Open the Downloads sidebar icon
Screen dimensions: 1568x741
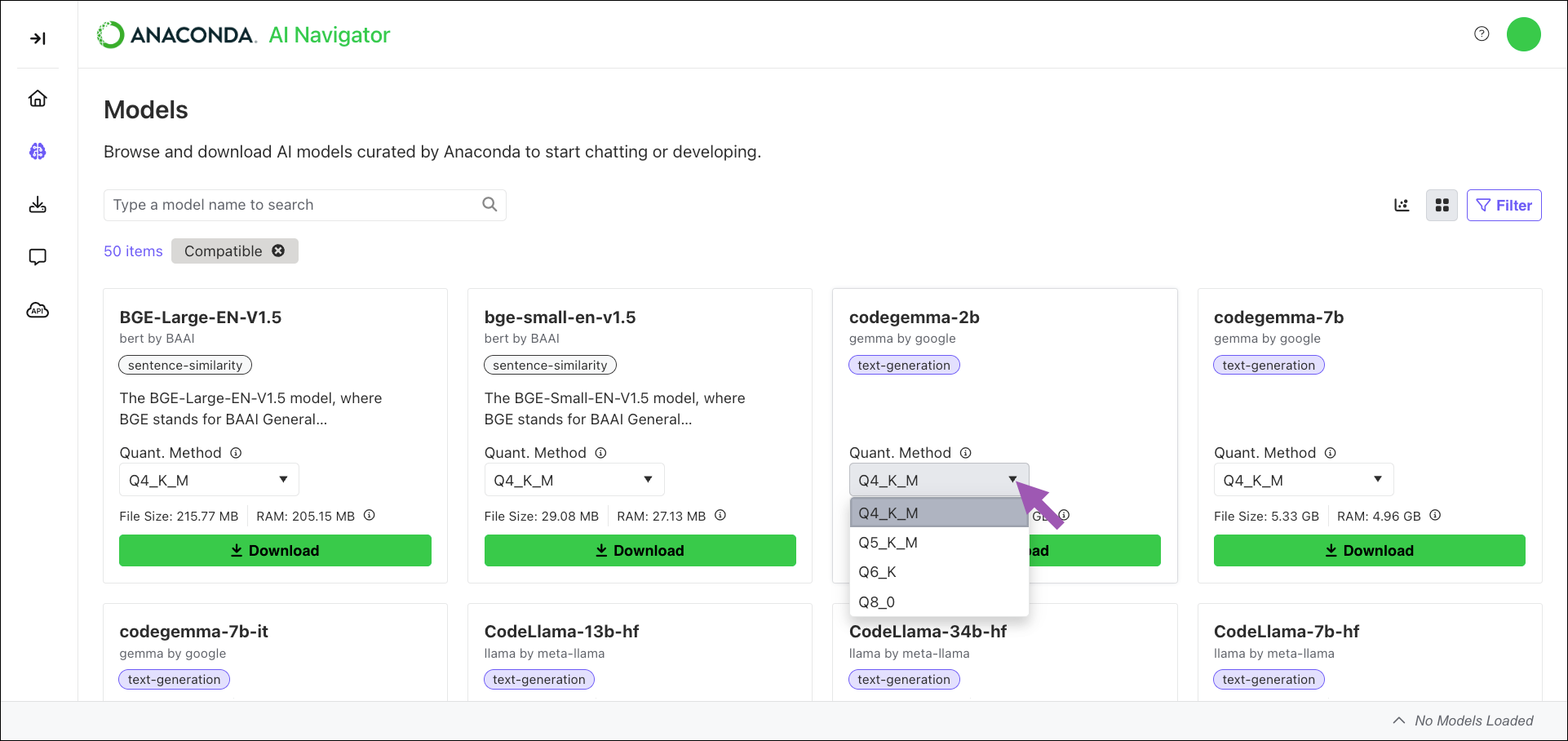(38, 204)
